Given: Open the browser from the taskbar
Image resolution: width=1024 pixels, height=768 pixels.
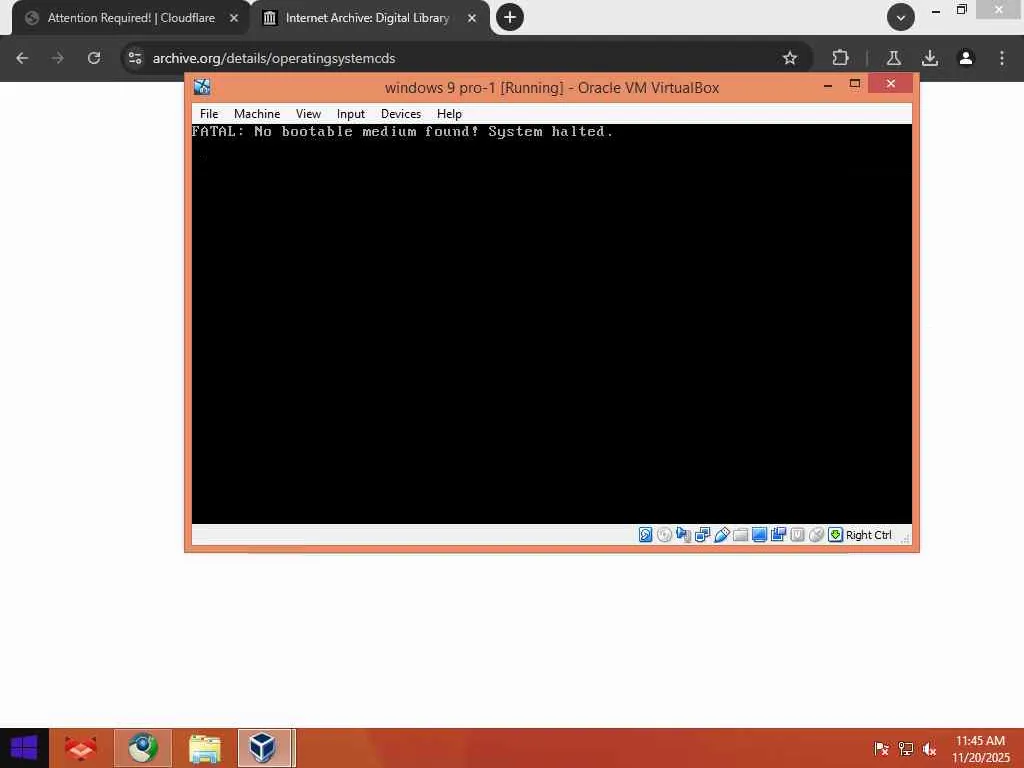Looking at the screenshot, I should click(142, 748).
